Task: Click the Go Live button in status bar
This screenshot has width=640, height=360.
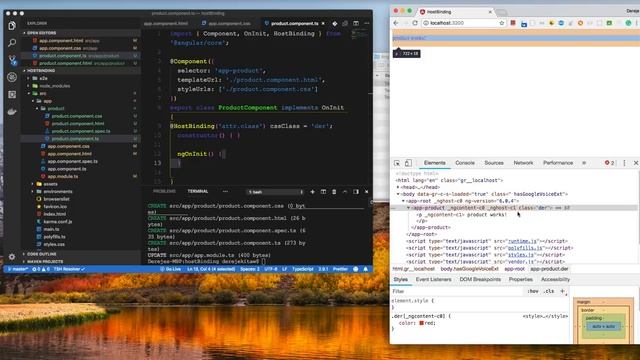Action: (x=171, y=269)
